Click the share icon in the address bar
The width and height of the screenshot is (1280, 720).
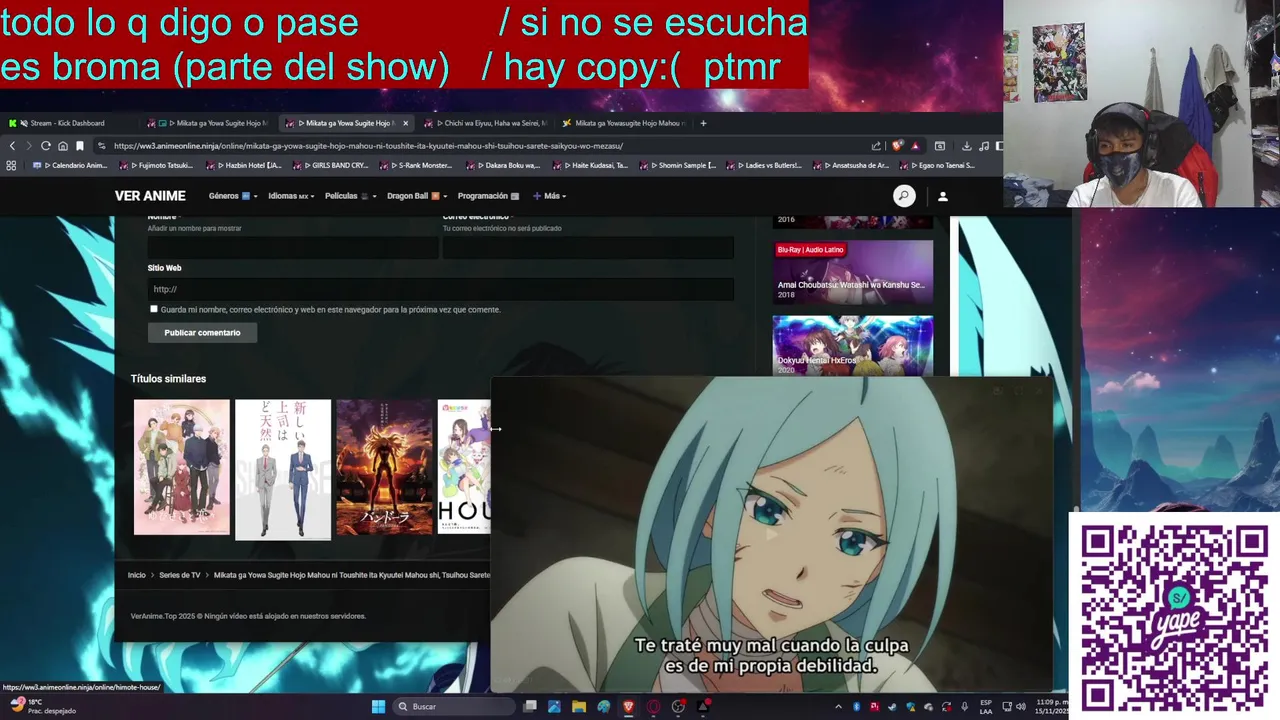(x=876, y=146)
